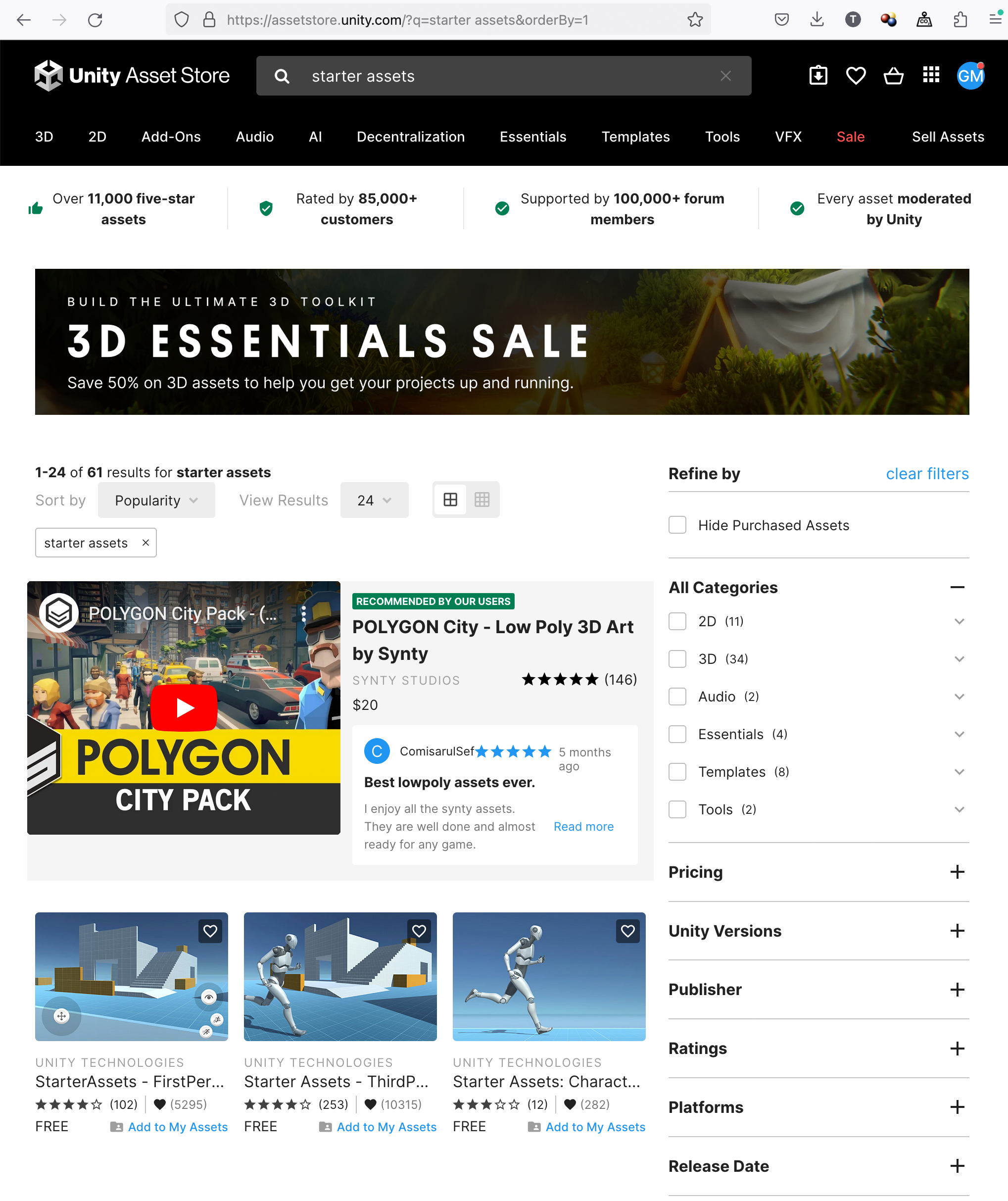
Task: Expand the Pricing filter section
Action: coord(957,872)
